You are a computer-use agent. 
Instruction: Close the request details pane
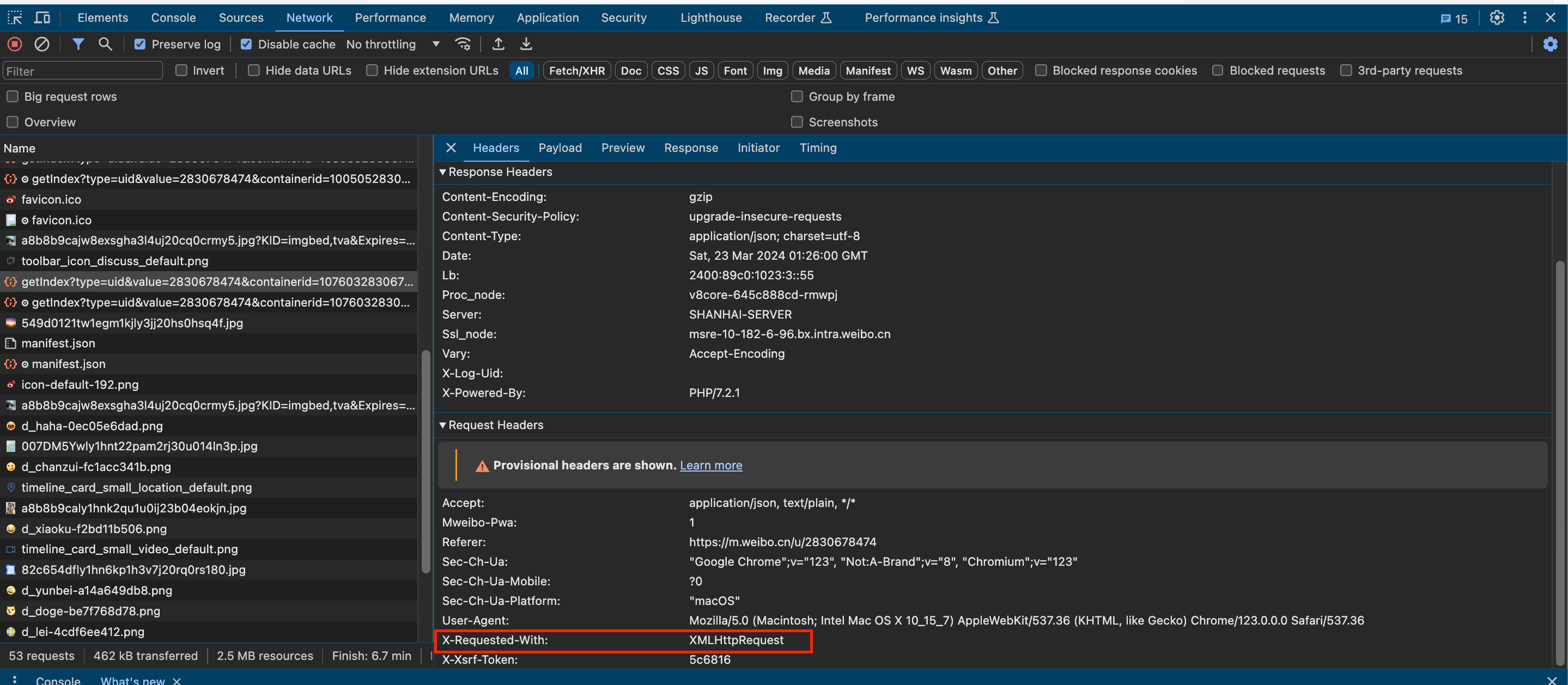point(451,148)
